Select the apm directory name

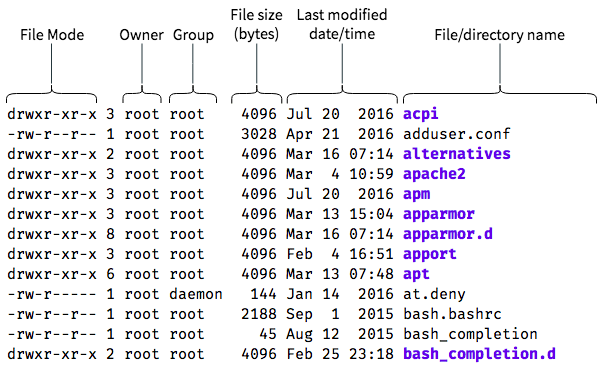click(416, 194)
